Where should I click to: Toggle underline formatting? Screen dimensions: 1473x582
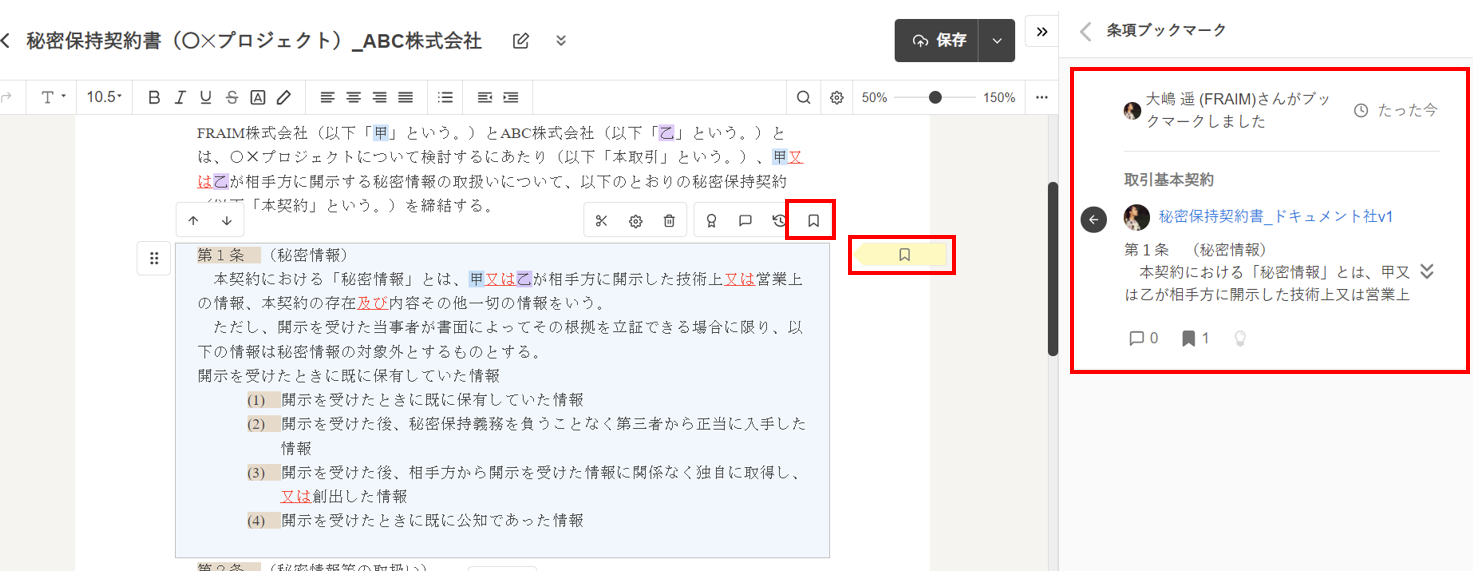(206, 97)
